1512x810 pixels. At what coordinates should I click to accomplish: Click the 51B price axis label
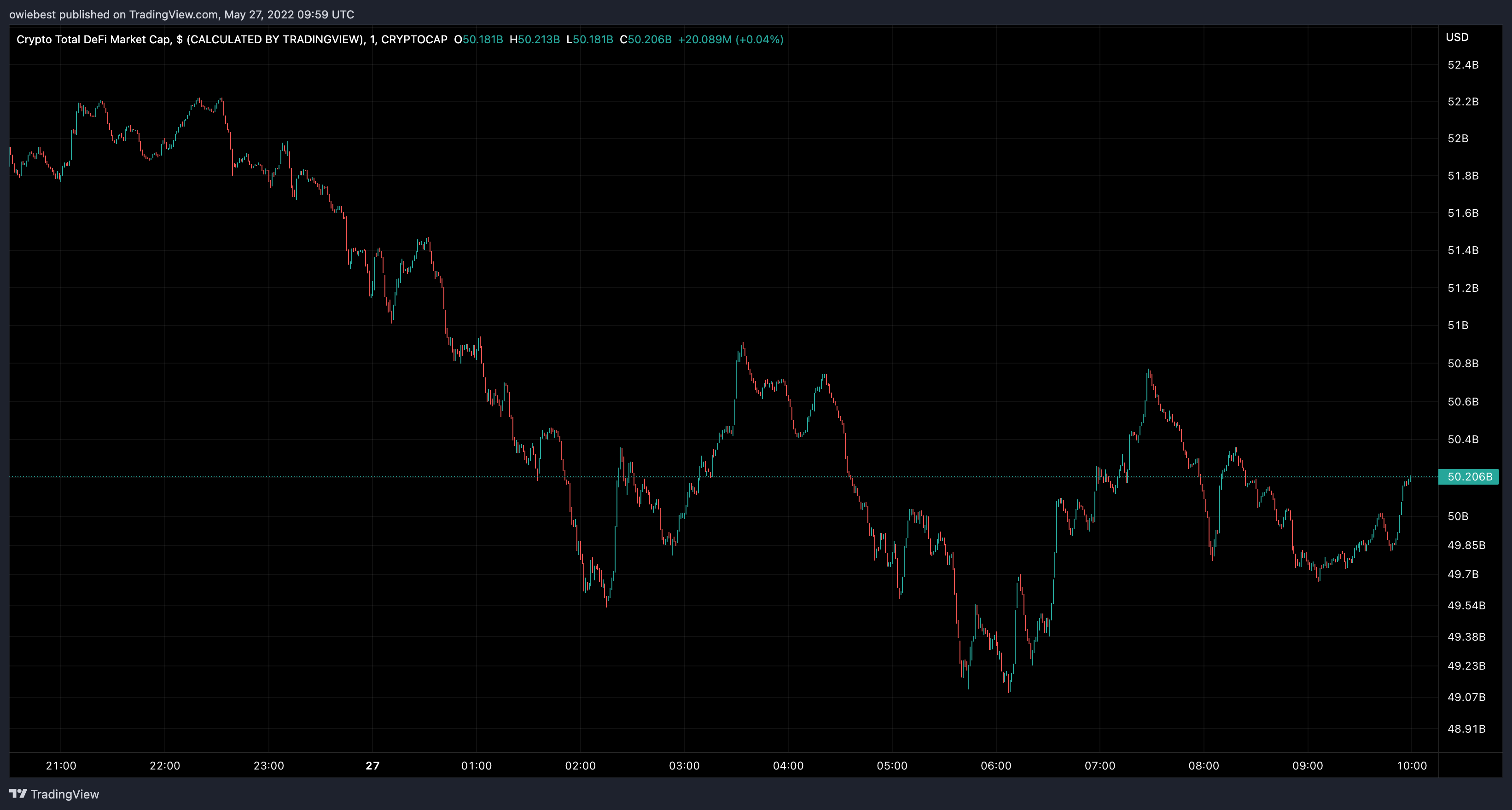[1458, 325]
